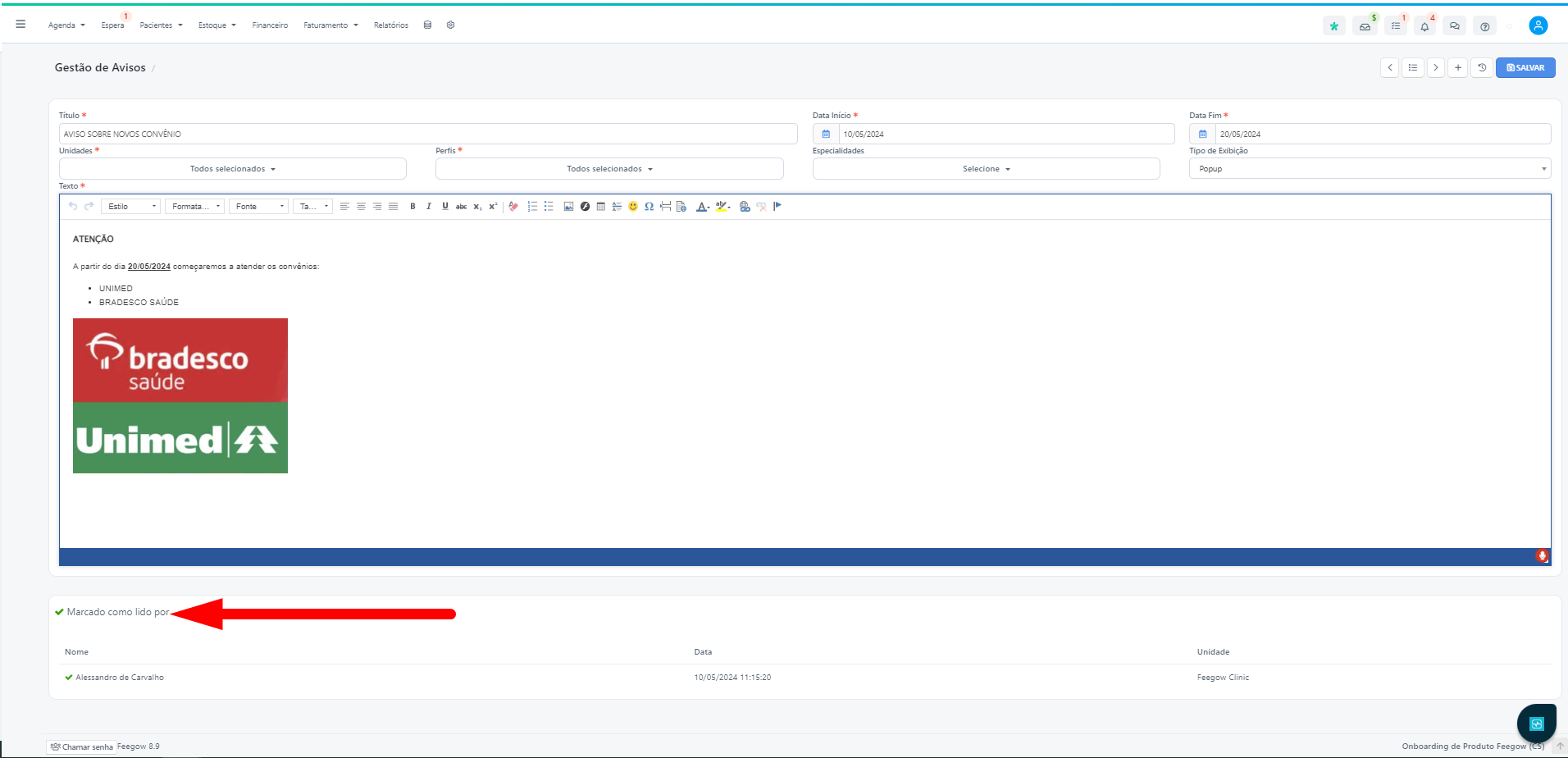Click the green asterisk icon
The width and height of the screenshot is (1568, 758).
1334,26
